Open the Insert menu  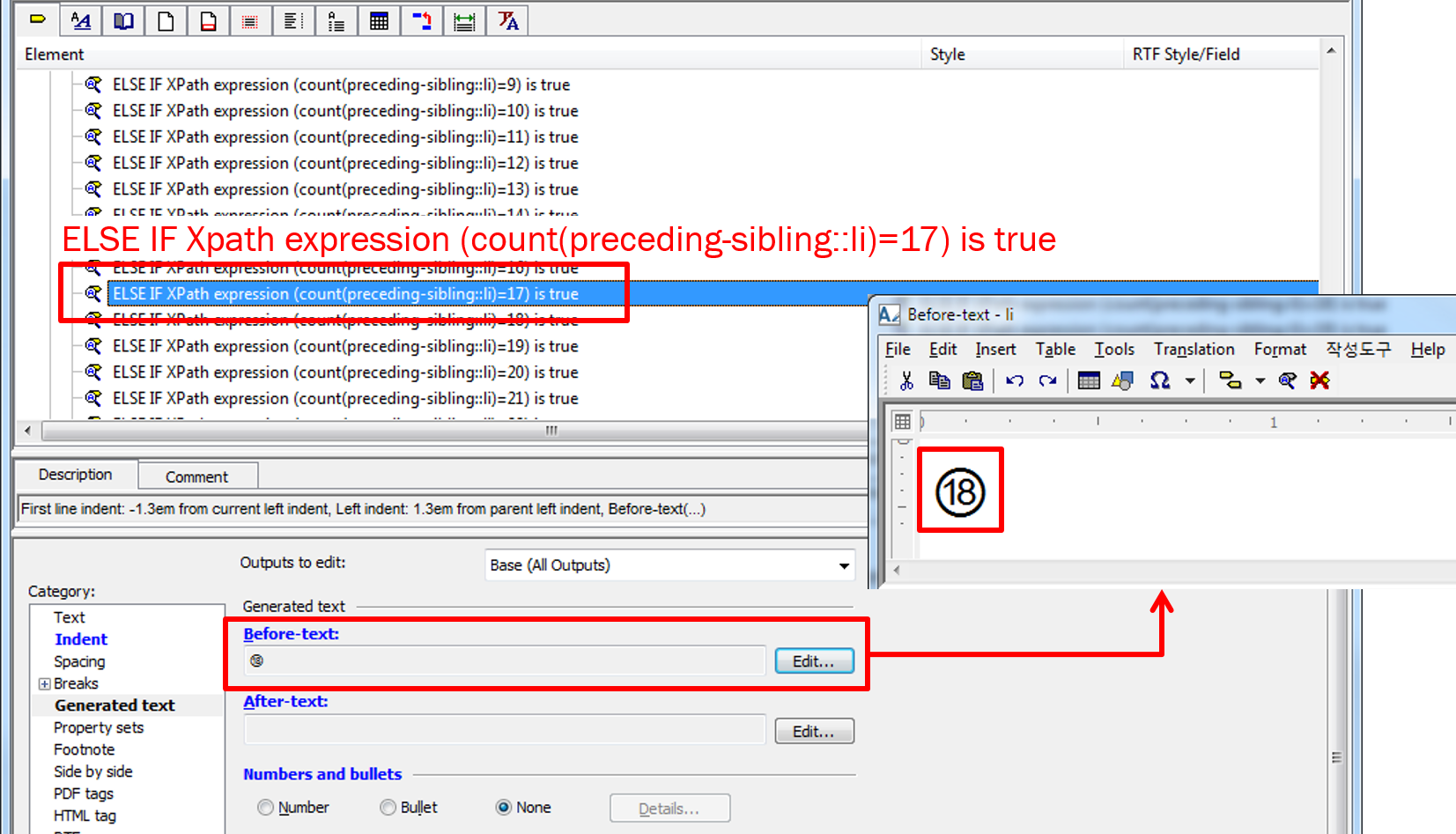995,350
